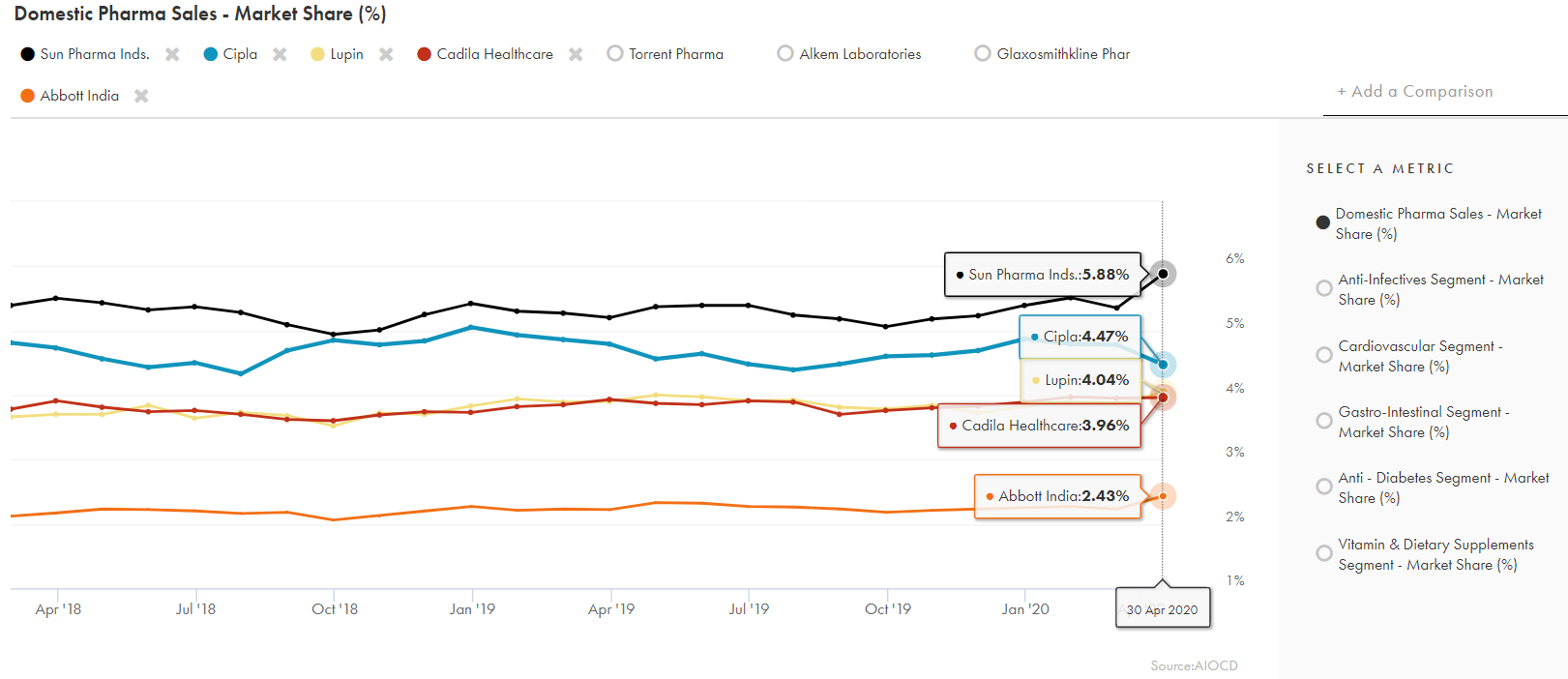
Task: Enable the Alkem Laboratories series
Action: coord(785,54)
